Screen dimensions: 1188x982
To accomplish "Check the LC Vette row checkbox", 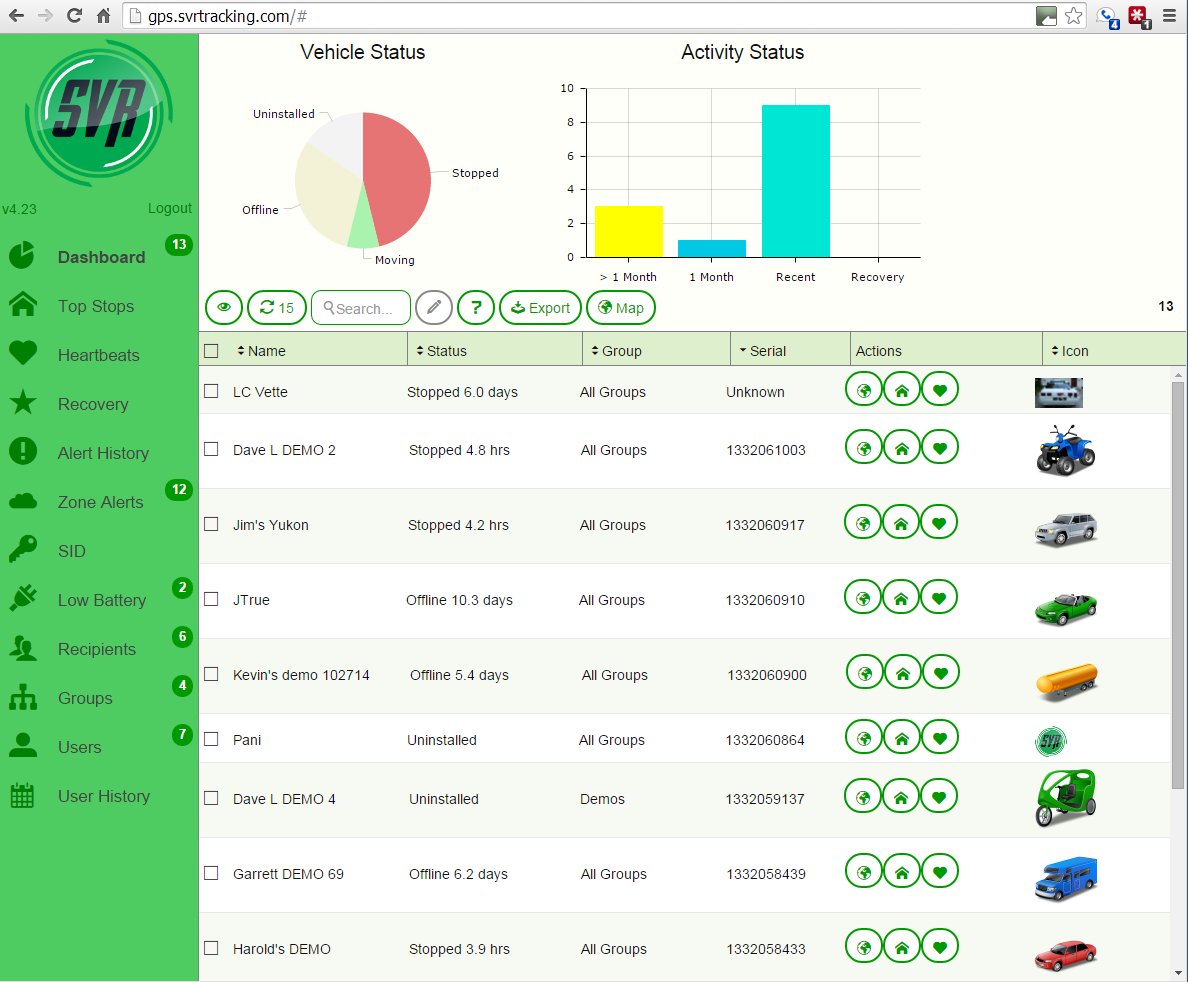I will click(x=211, y=391).
